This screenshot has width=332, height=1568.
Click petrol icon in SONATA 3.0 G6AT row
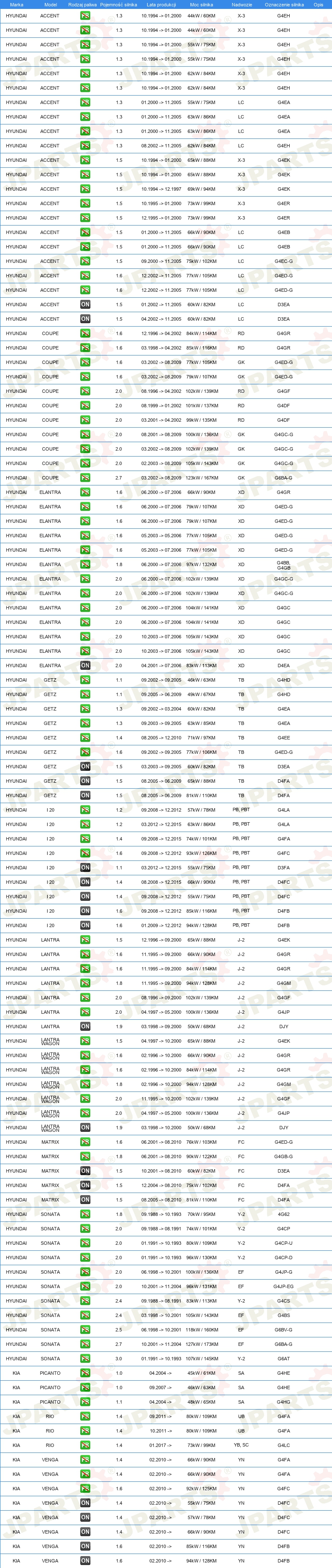point(85,1359)
